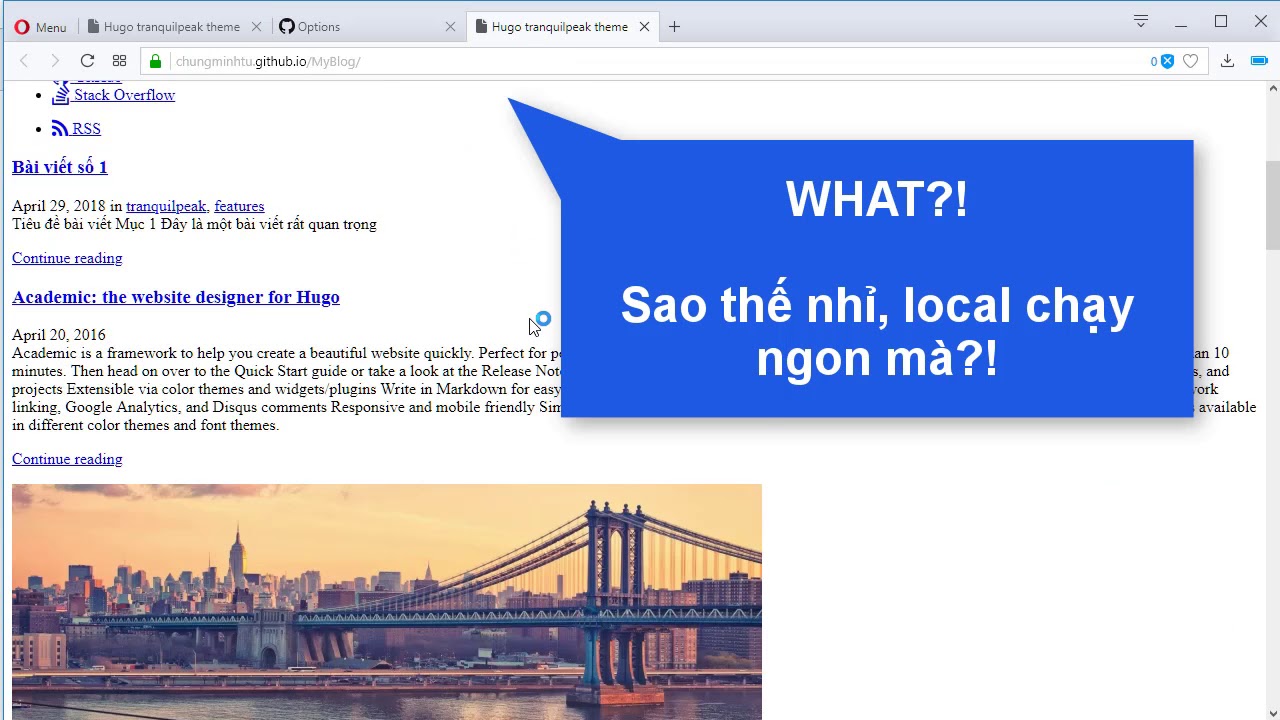Open the RSS feed link

(86, 129)
